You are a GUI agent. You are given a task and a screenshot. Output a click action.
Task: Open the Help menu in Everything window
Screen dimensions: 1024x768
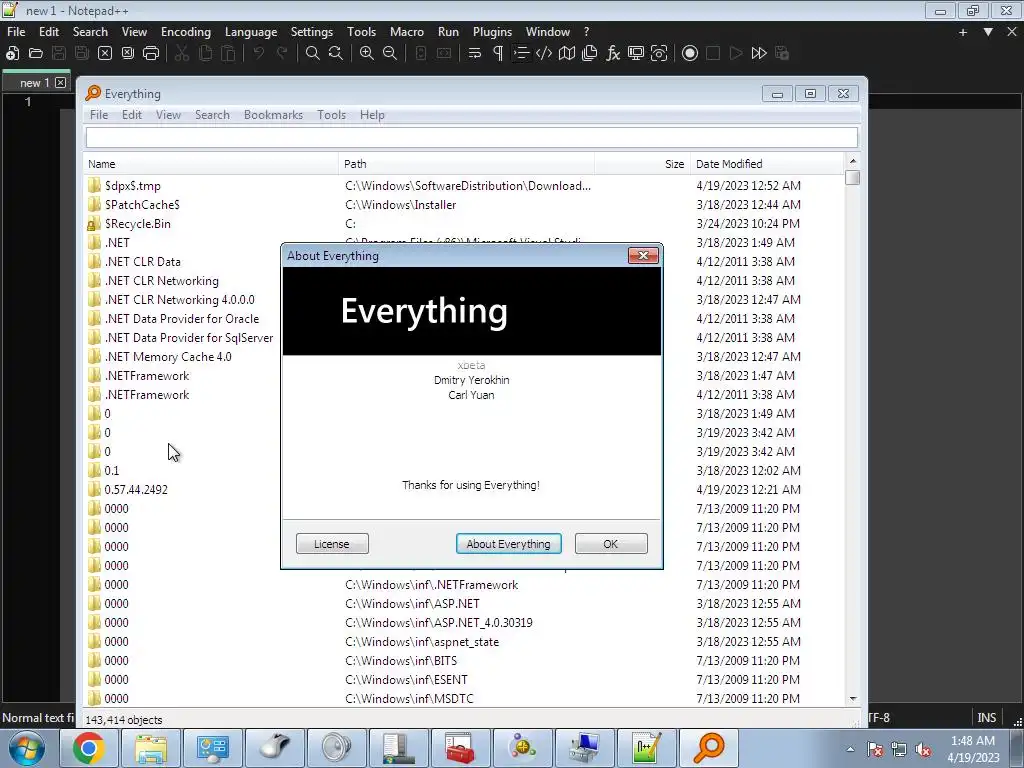pos(372,114)
